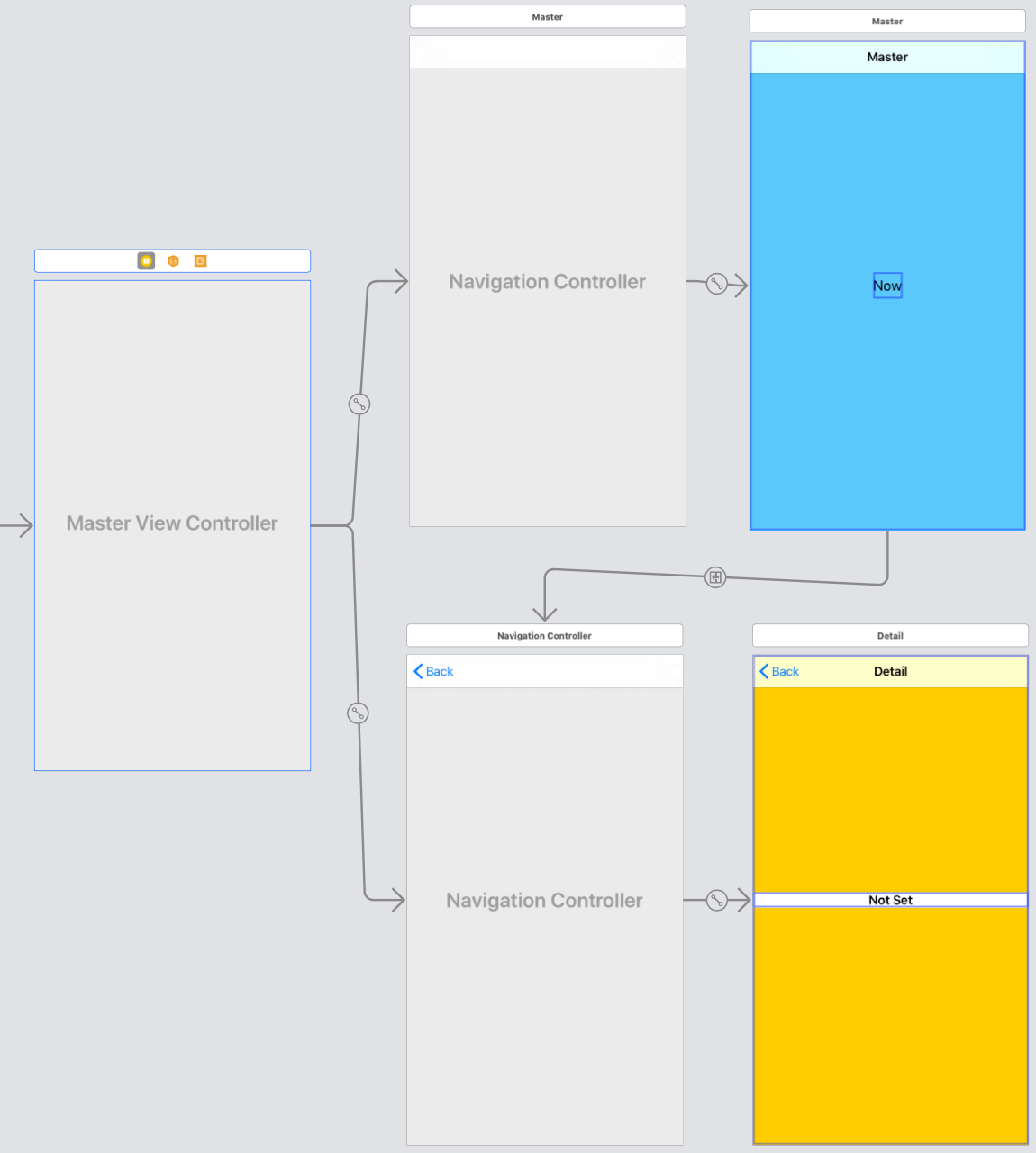Click Back in the lower Navigation Controller bar
The width and height of the screenshot is (1036, 1153).
coord(433,672)
